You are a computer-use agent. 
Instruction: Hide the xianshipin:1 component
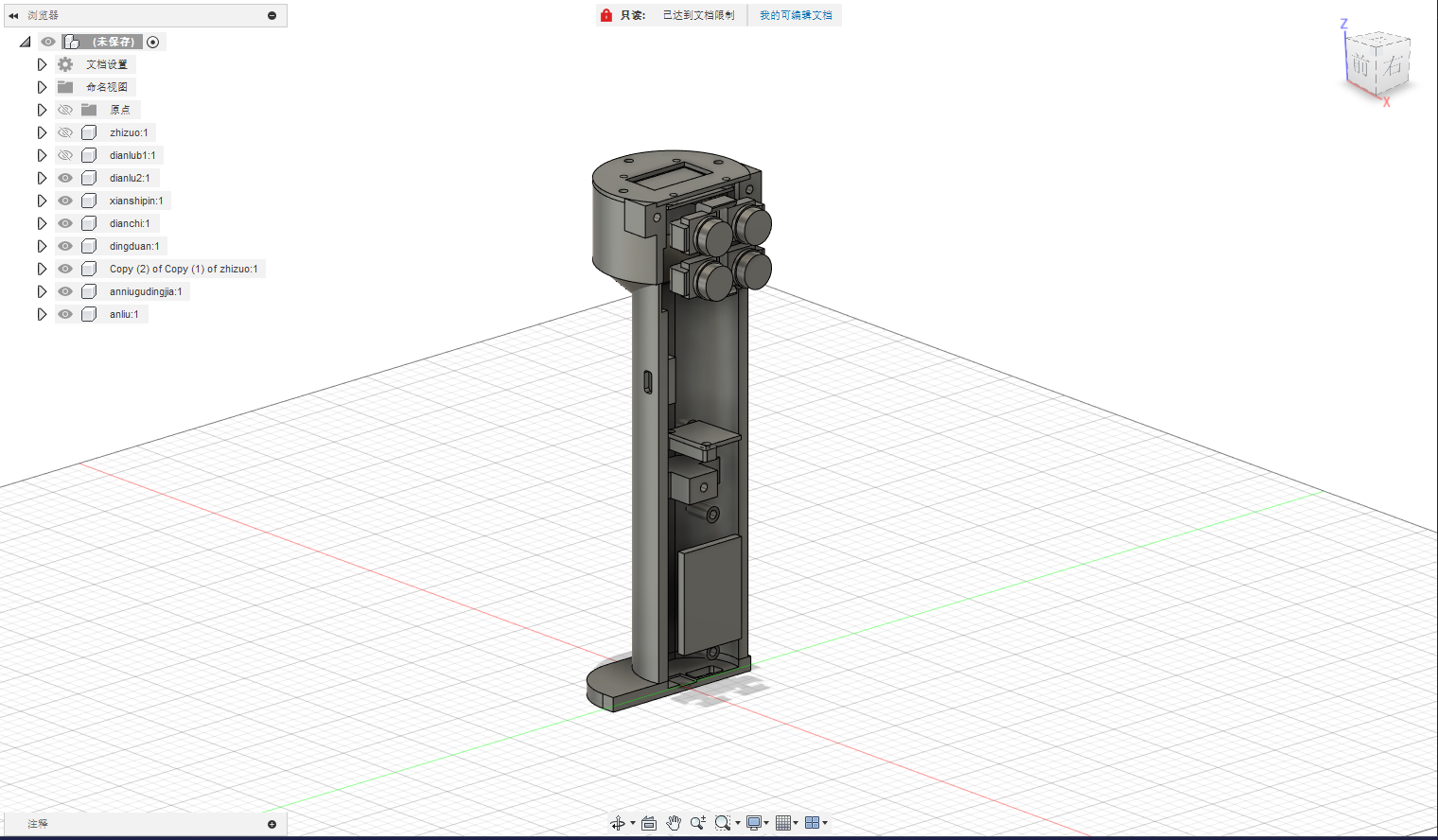click(x=65, y=201)
